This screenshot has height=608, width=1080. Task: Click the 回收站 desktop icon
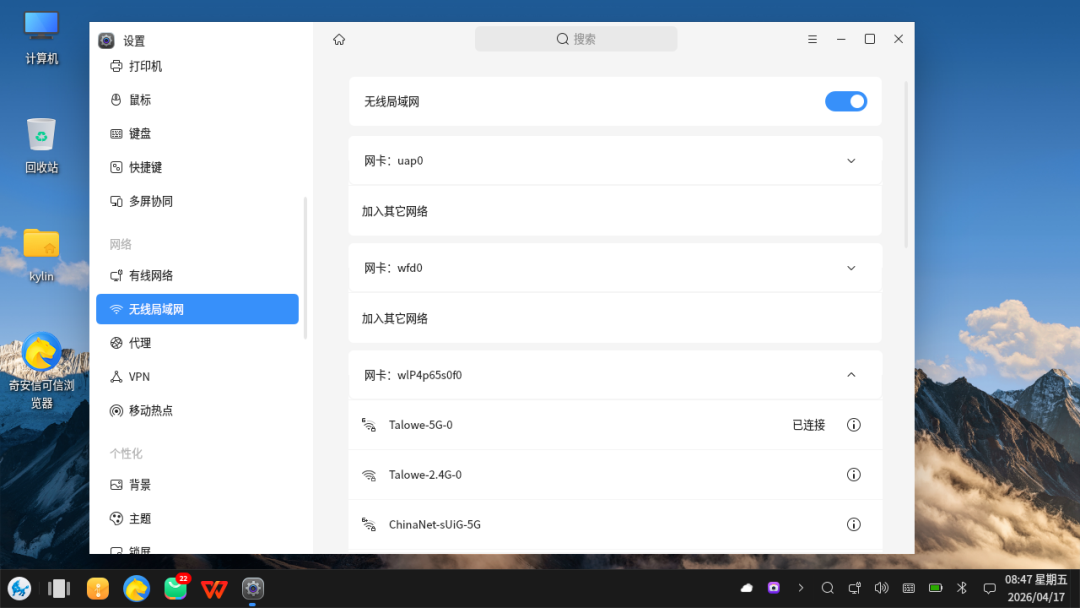click(41, 145)
